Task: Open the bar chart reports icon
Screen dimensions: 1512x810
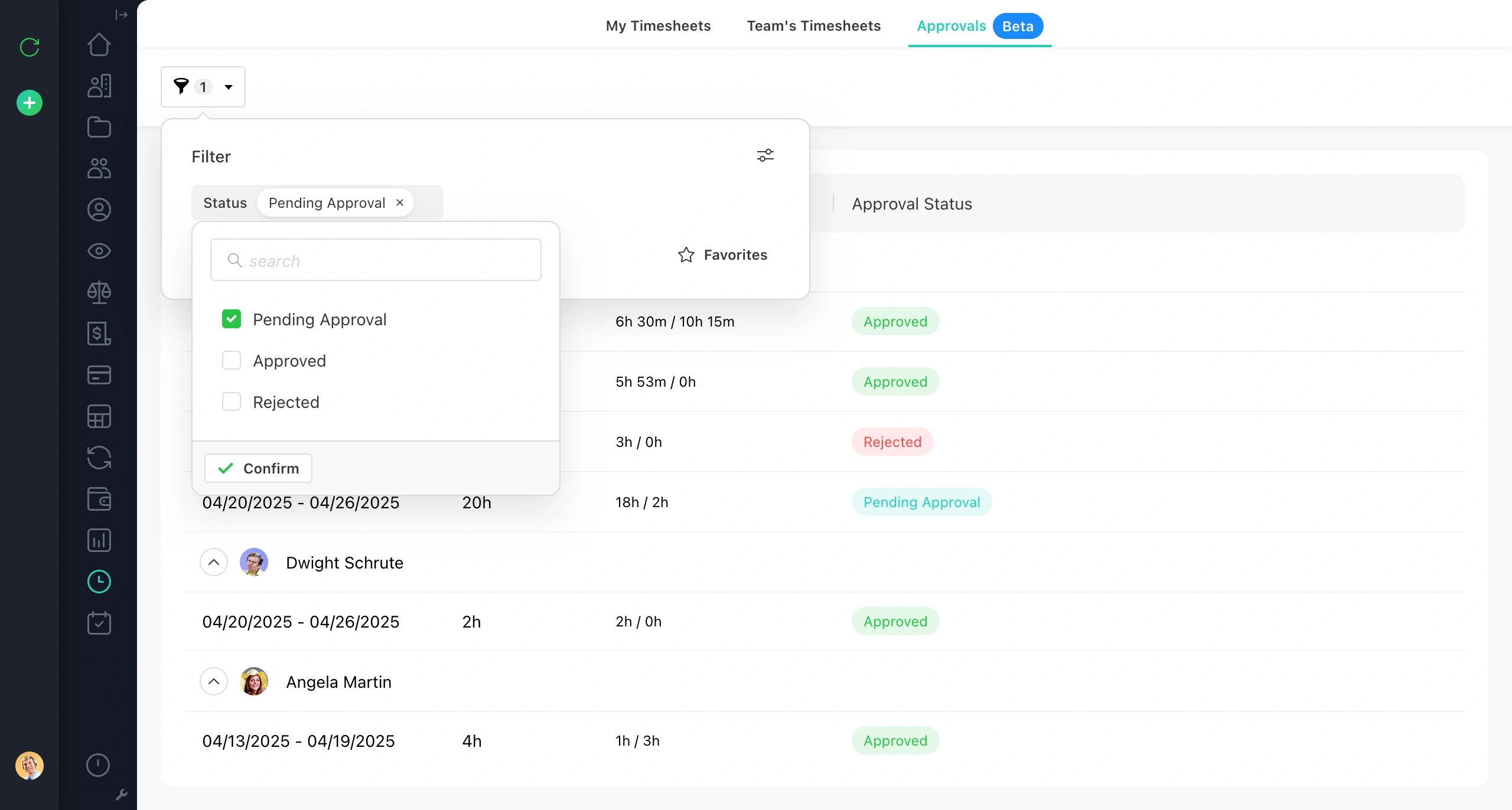Action: click(x=99, y=540)
